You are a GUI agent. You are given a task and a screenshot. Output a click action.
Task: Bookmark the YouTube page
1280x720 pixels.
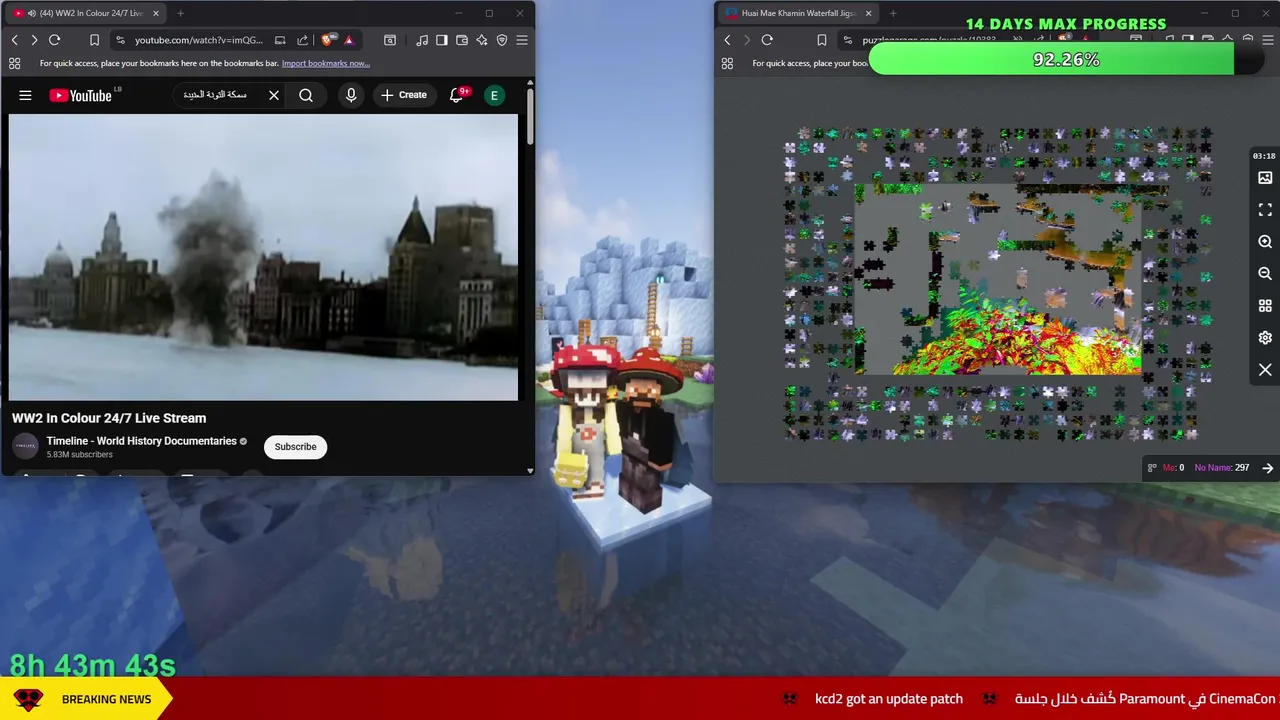pos(94,40)
